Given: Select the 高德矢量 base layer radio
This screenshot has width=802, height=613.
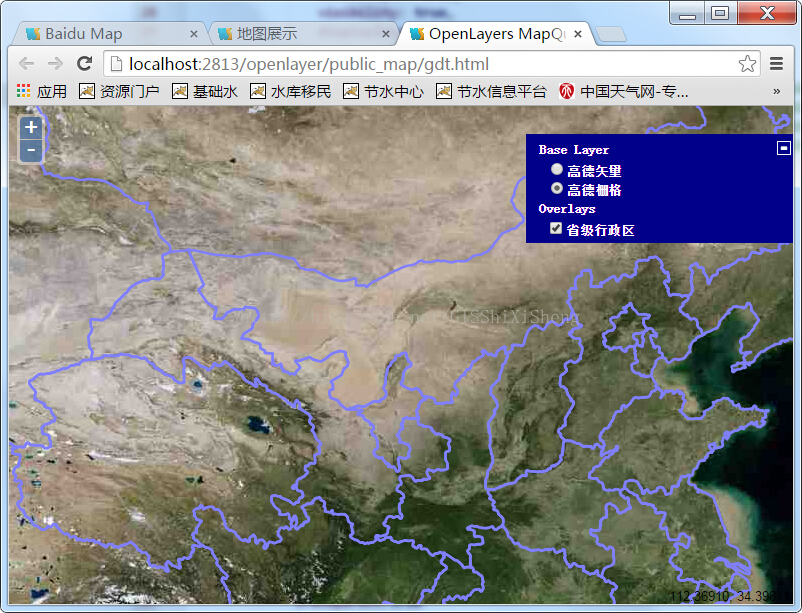Looking at the screenshot, I should click(557, 169).
